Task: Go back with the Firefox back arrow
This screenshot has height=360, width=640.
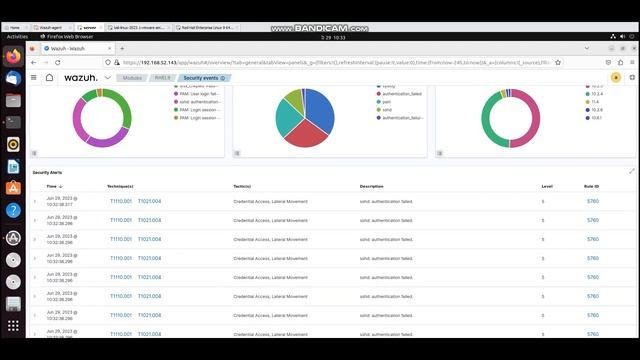Action: click(33, 62)
